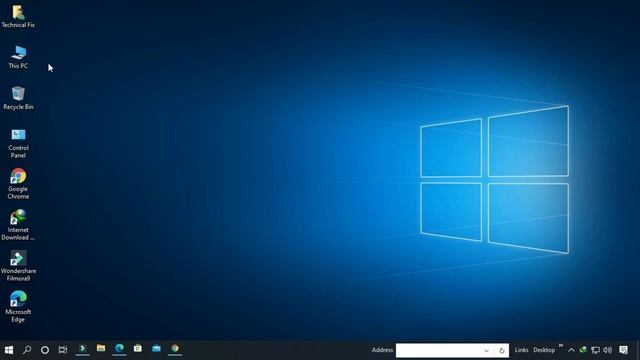640x360 pixels.
Task: Open Google Chrome from taskbar
Action: pos(175,349)
